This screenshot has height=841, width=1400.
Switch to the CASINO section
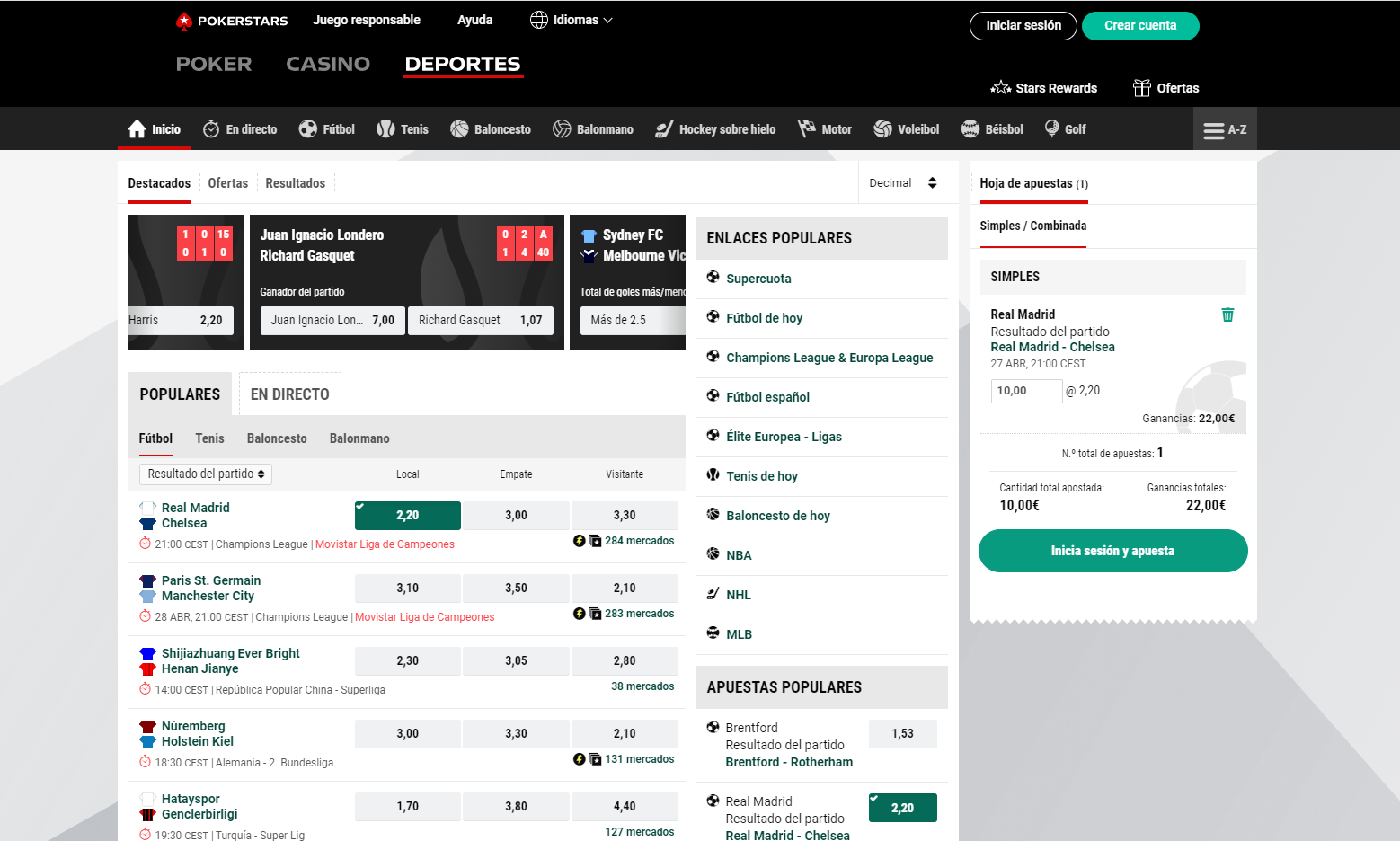(x=328, y=64)
